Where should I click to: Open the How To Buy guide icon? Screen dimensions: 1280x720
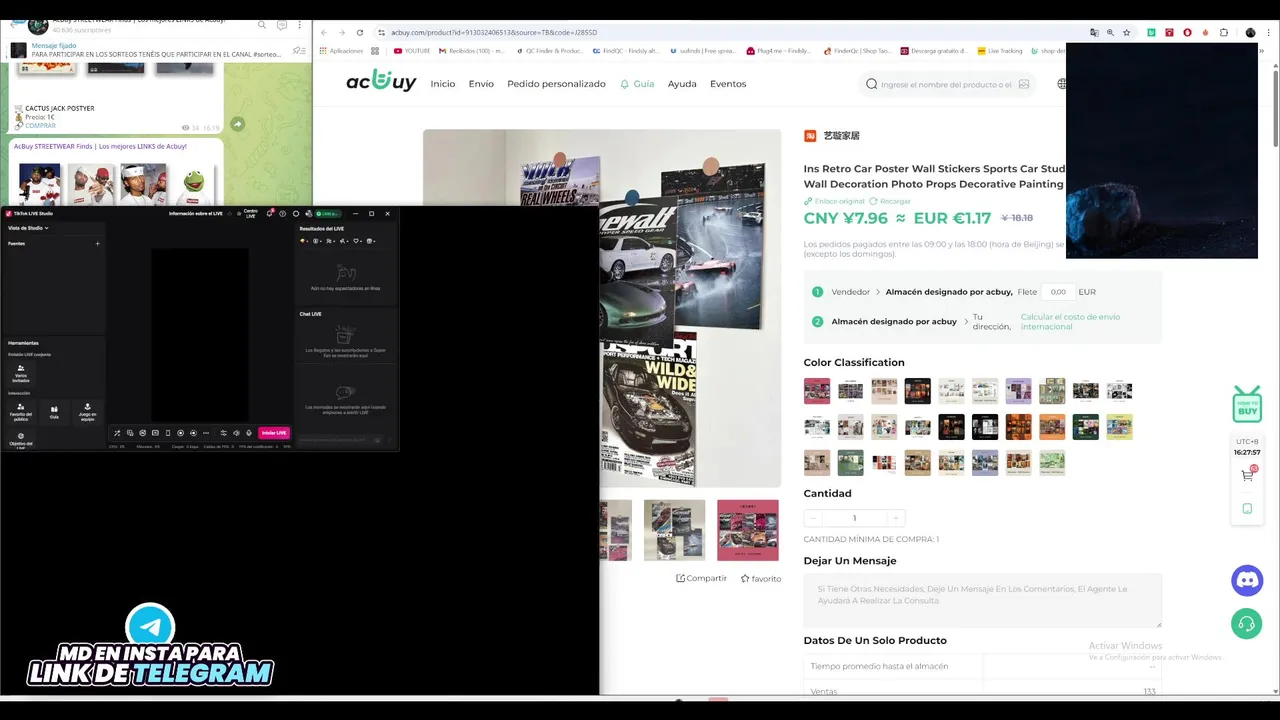(1247, 404)
